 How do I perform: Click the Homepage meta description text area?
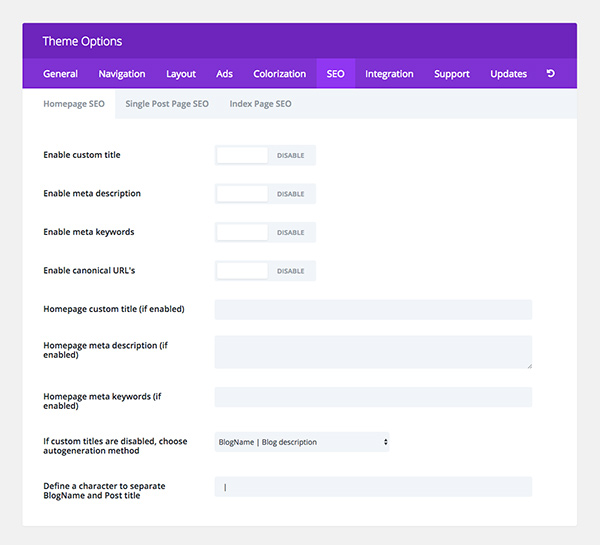[373, 352]
